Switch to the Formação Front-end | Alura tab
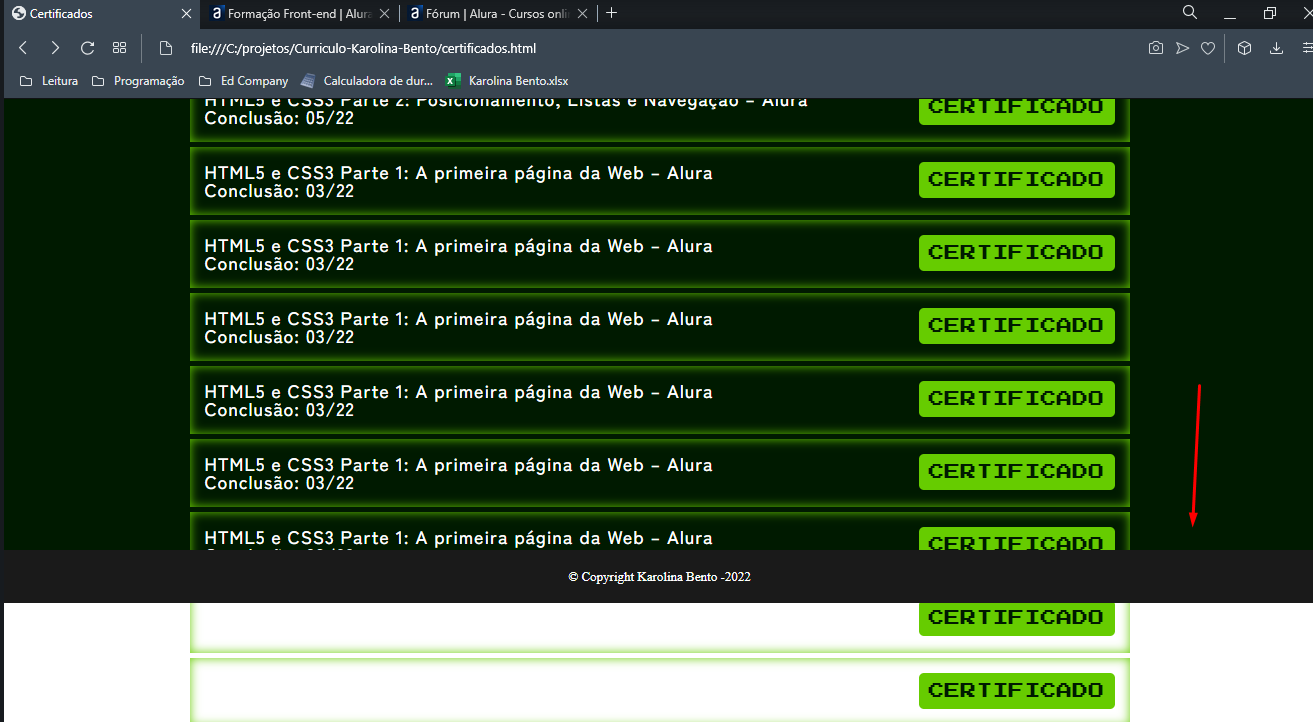Image resolution: width=1313 pixels, height=722 pixels. coord(300,14)
